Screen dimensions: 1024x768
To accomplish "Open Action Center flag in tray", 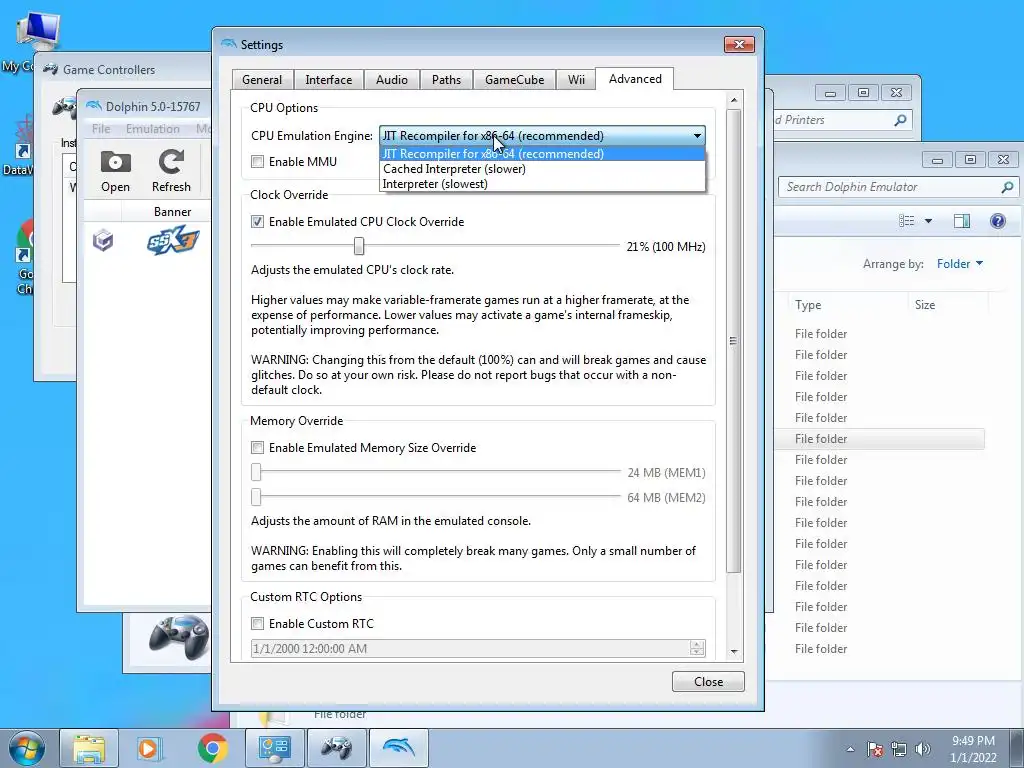I will (875, 749).
